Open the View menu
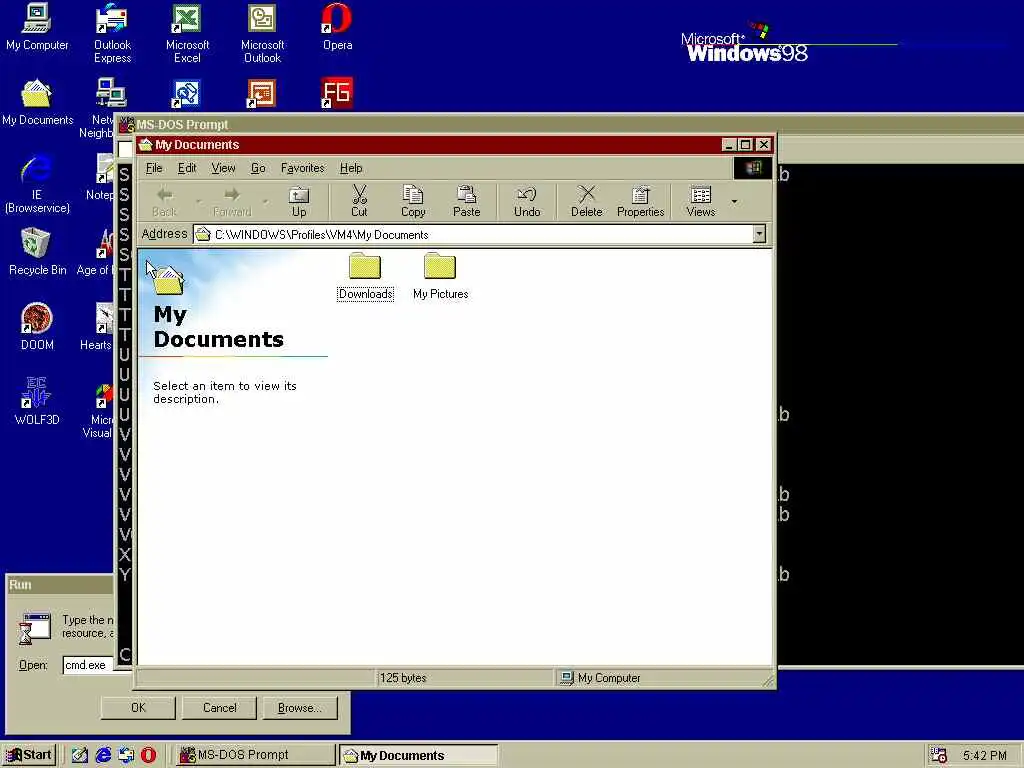1024x768 pixels. [223, 168]
